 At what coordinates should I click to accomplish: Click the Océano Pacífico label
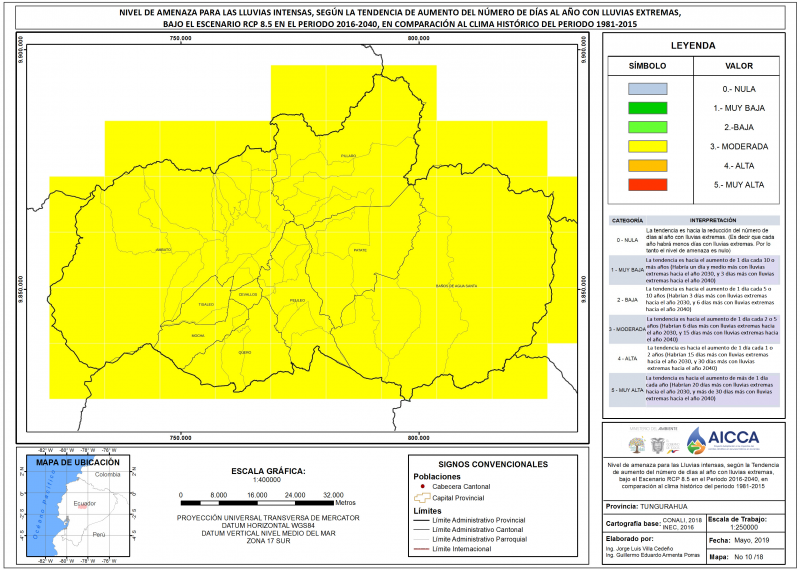point(43,505)
